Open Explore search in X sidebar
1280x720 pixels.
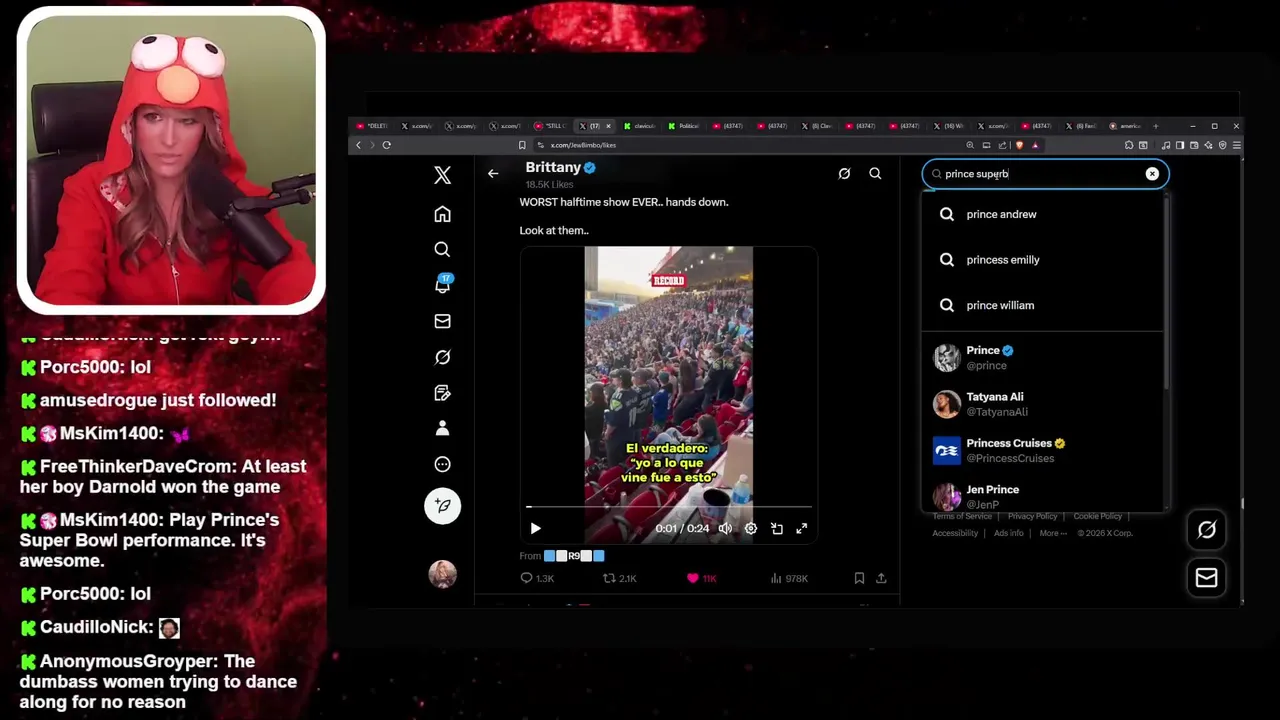tap(442, 249)
